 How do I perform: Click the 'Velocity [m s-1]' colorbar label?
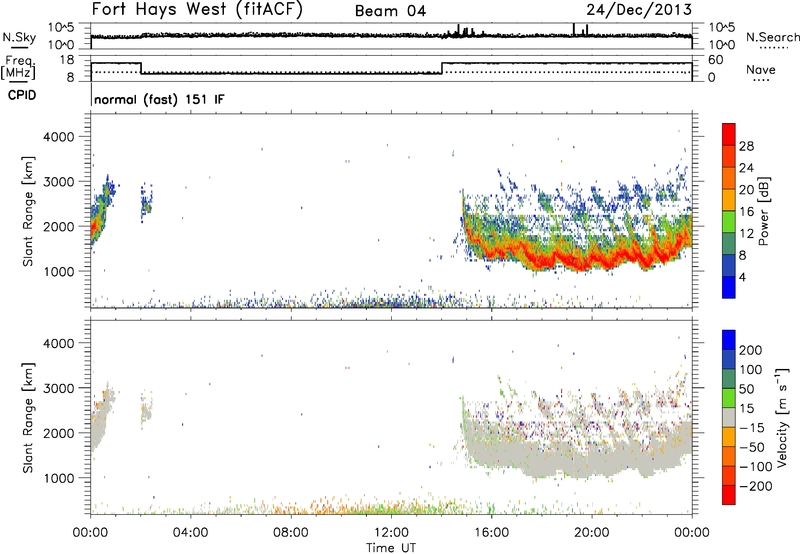click(782, 417)
